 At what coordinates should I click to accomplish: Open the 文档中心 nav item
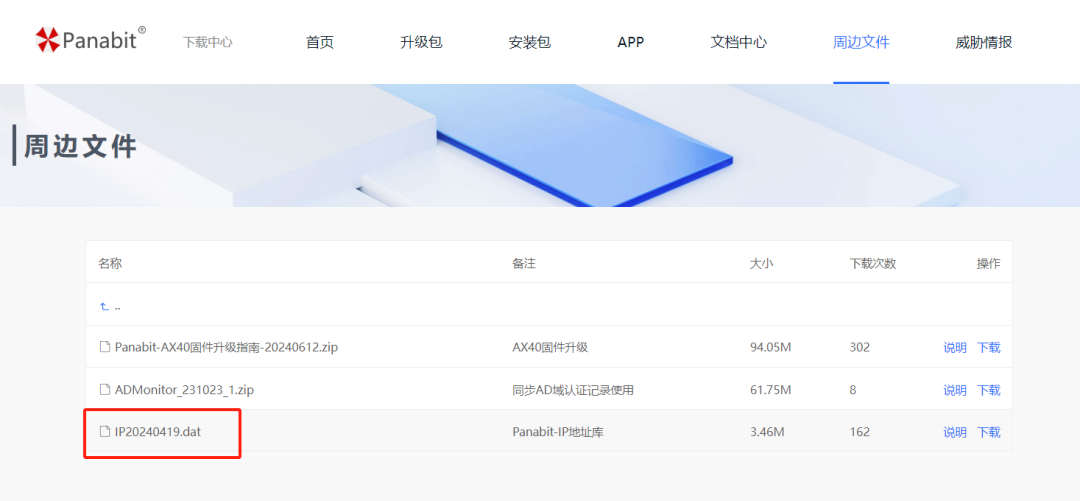pos(738,42)
